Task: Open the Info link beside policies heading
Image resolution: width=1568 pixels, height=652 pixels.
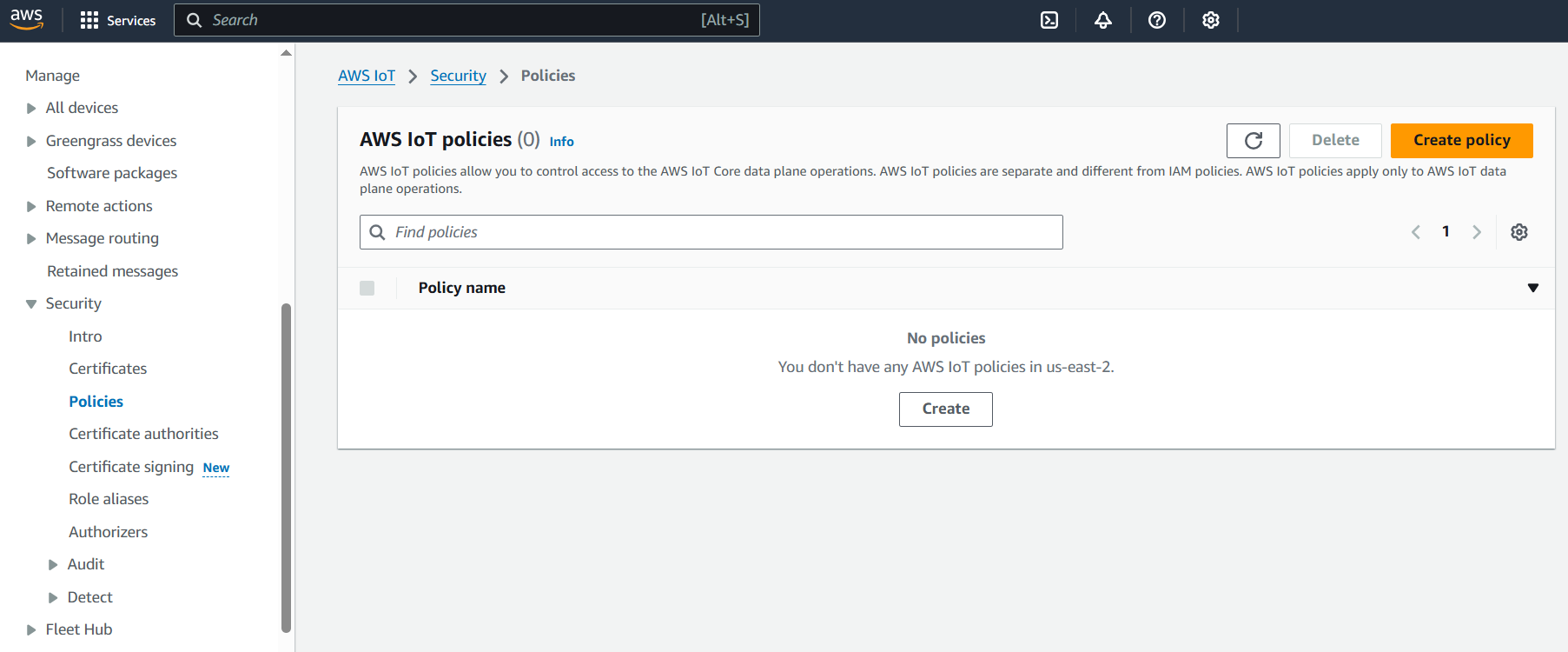Action: (561, 142)
